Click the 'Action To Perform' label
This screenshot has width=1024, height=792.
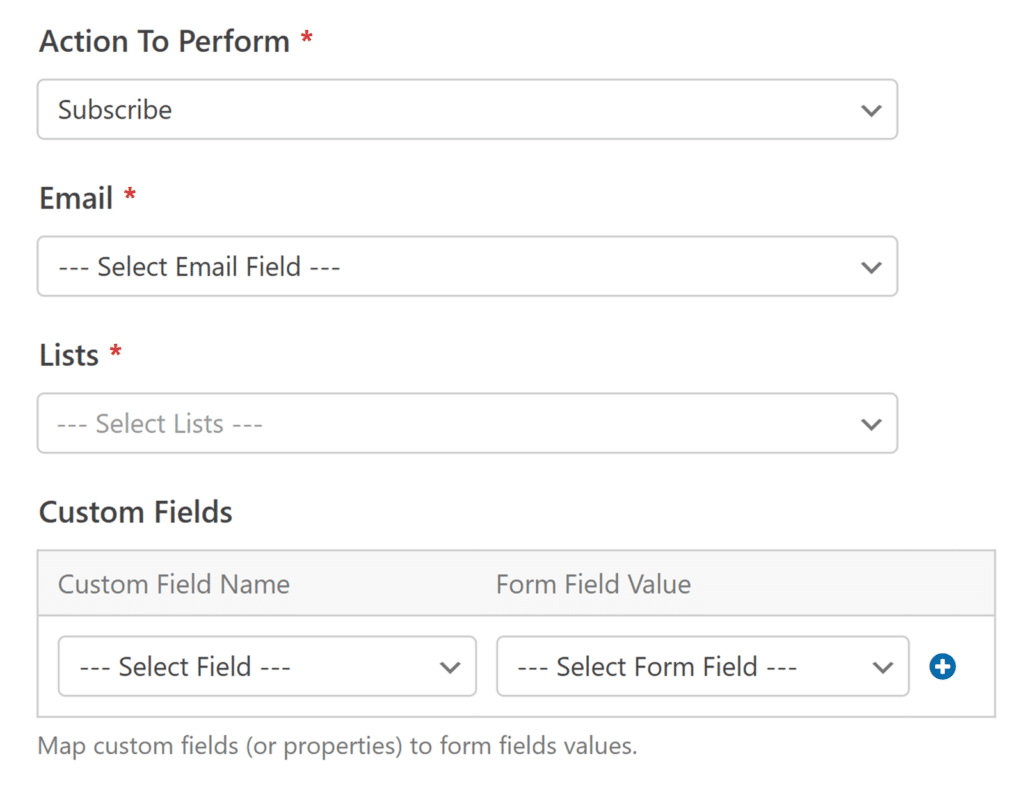pyautogui.click(x=165, y=42)
